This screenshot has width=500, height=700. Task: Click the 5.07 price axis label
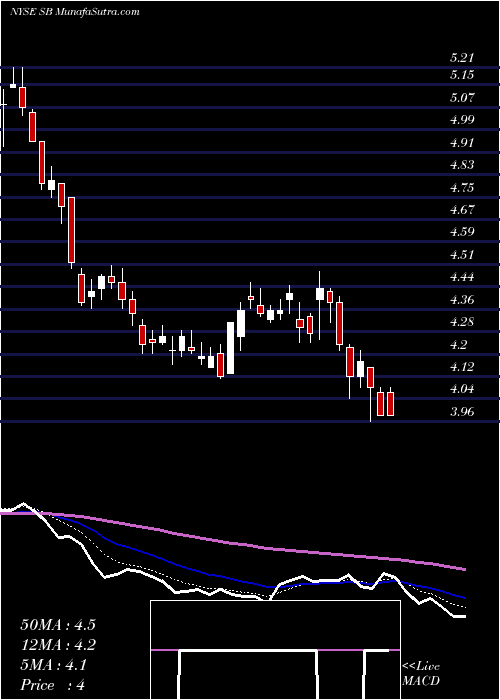462,97
